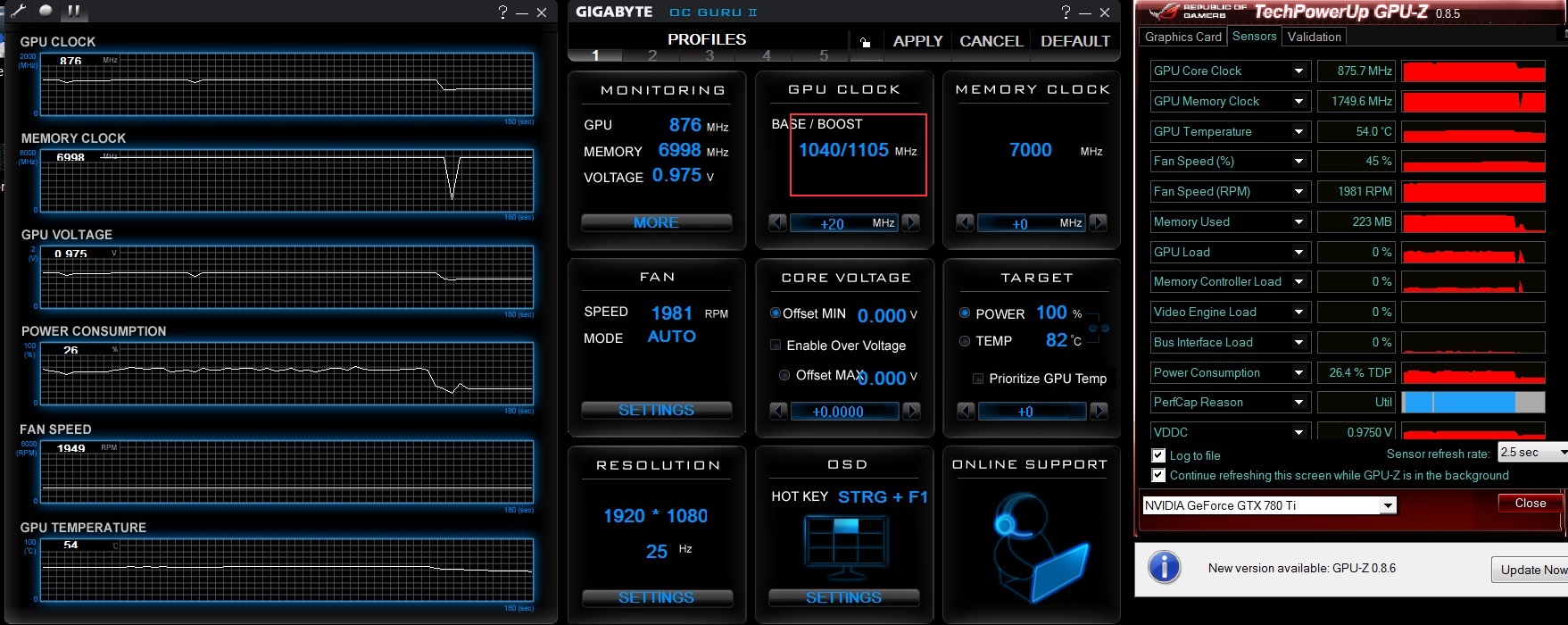Click the OSD monitor grid icon
Screen dimensions: 1568x625
click(x=844, y=546)
